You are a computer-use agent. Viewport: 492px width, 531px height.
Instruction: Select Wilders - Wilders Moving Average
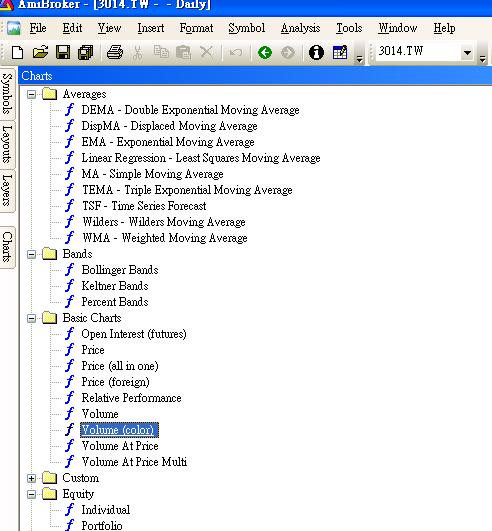click(164, 222)
